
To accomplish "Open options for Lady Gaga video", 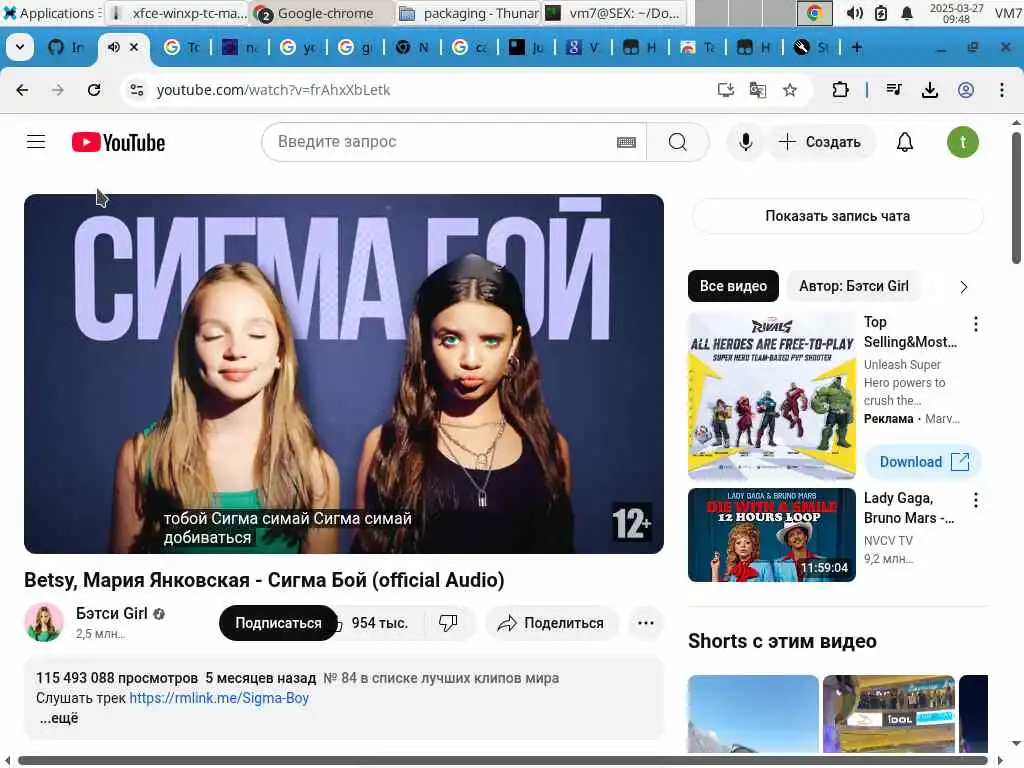I will click(x=976, y=500).
